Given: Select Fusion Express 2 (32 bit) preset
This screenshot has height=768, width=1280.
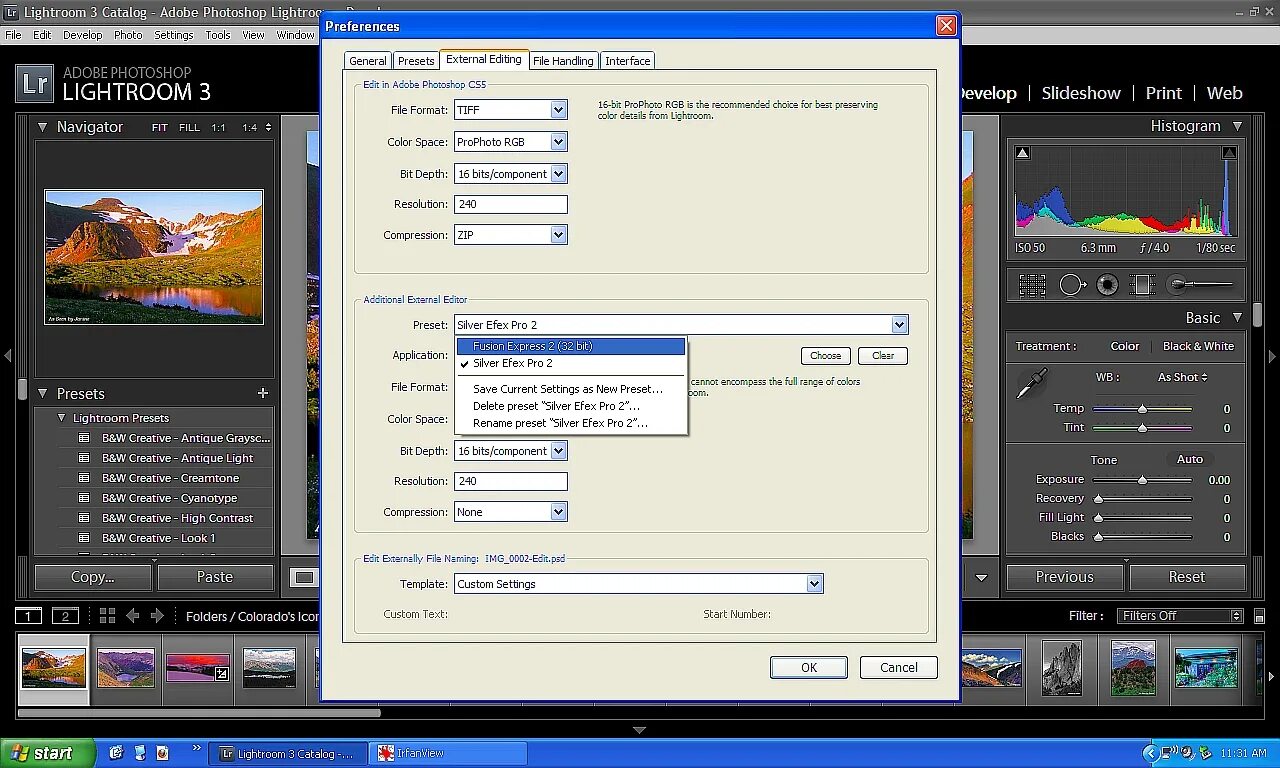Looking at the screenshot, I should 571,346.
